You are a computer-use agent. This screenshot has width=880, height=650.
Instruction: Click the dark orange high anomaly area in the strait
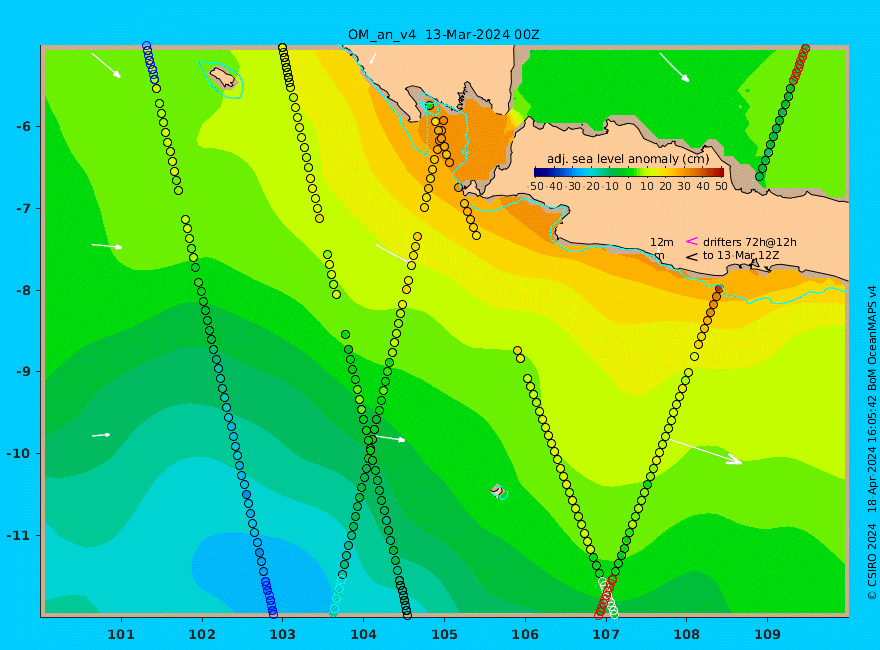pyautogui.click(x=485, y=140)
